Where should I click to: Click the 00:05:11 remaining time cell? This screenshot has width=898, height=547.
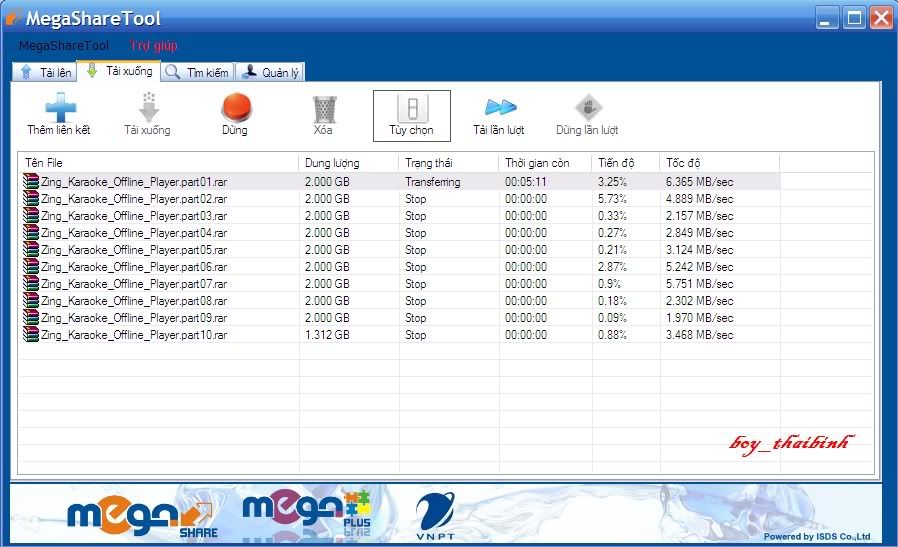click(526, 182)
